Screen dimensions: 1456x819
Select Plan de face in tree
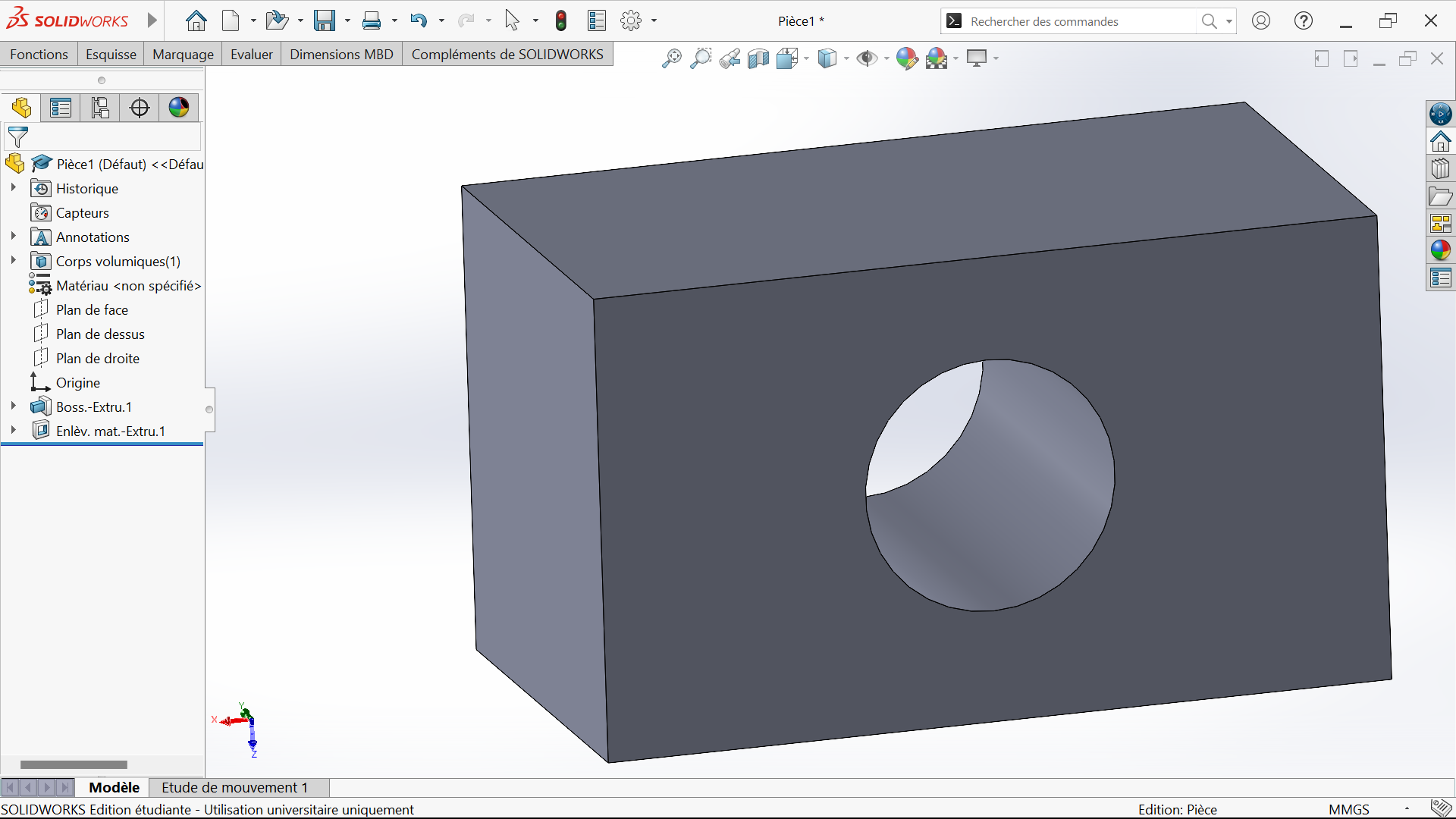(93, 309)
